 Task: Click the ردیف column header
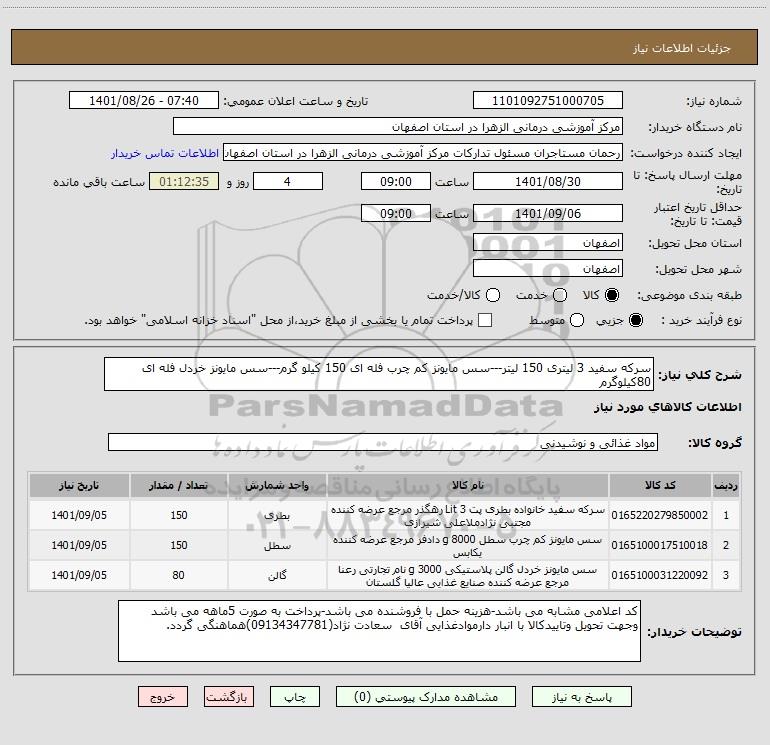(726, 486)
